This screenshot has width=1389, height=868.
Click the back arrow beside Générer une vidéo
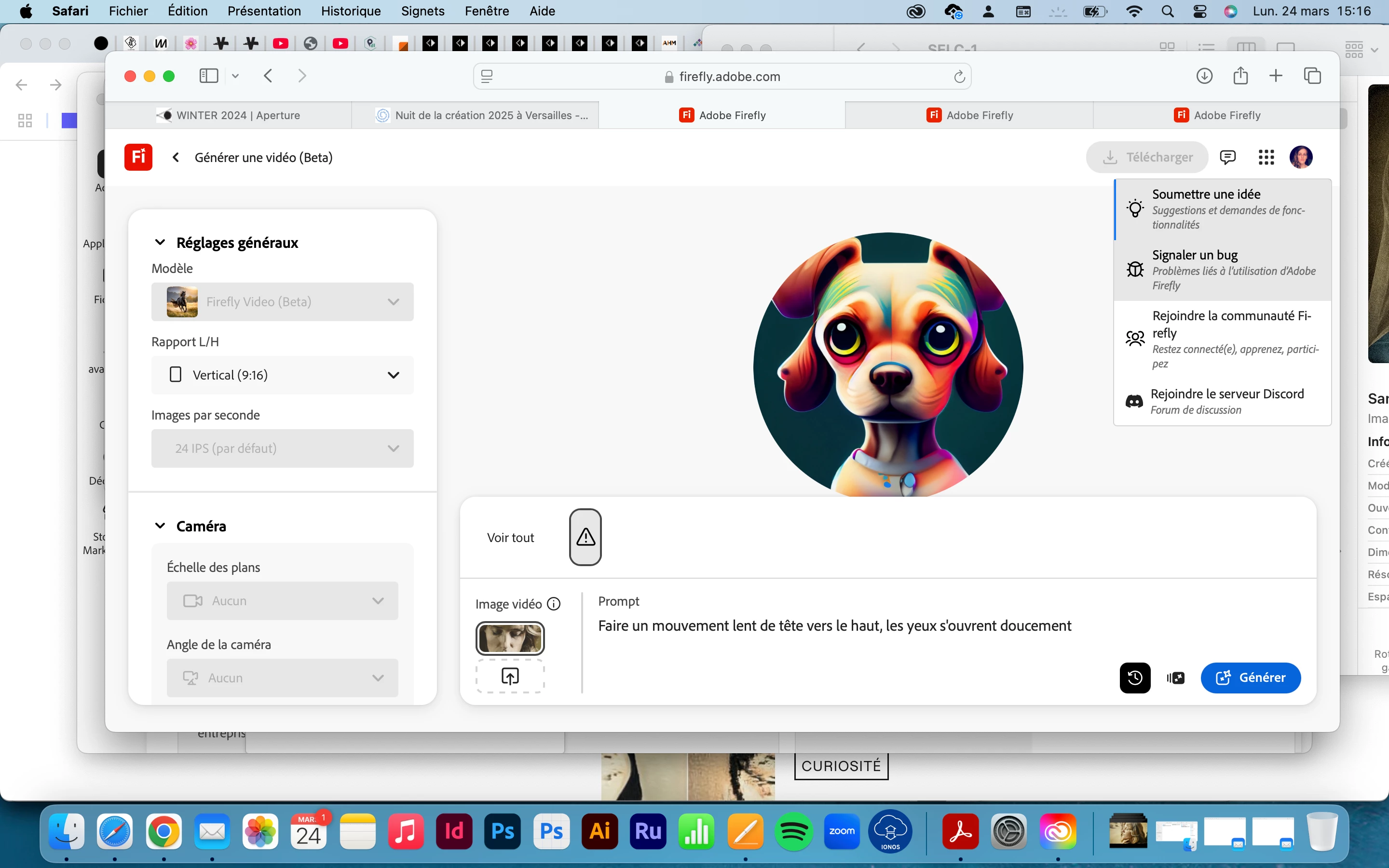[176, 157]
